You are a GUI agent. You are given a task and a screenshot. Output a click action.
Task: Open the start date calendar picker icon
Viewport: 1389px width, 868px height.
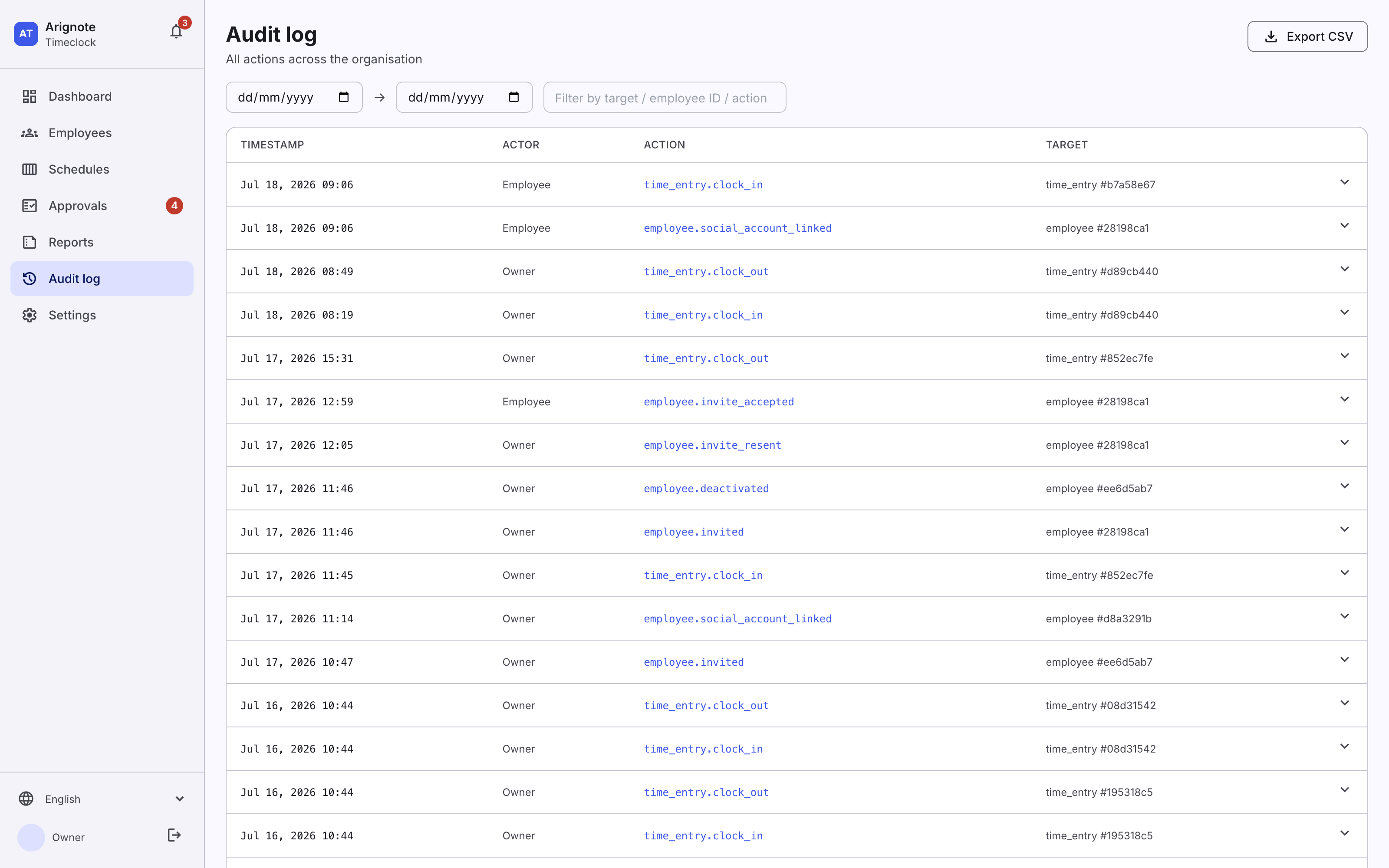pyautogui.click(x=344, y=97)
